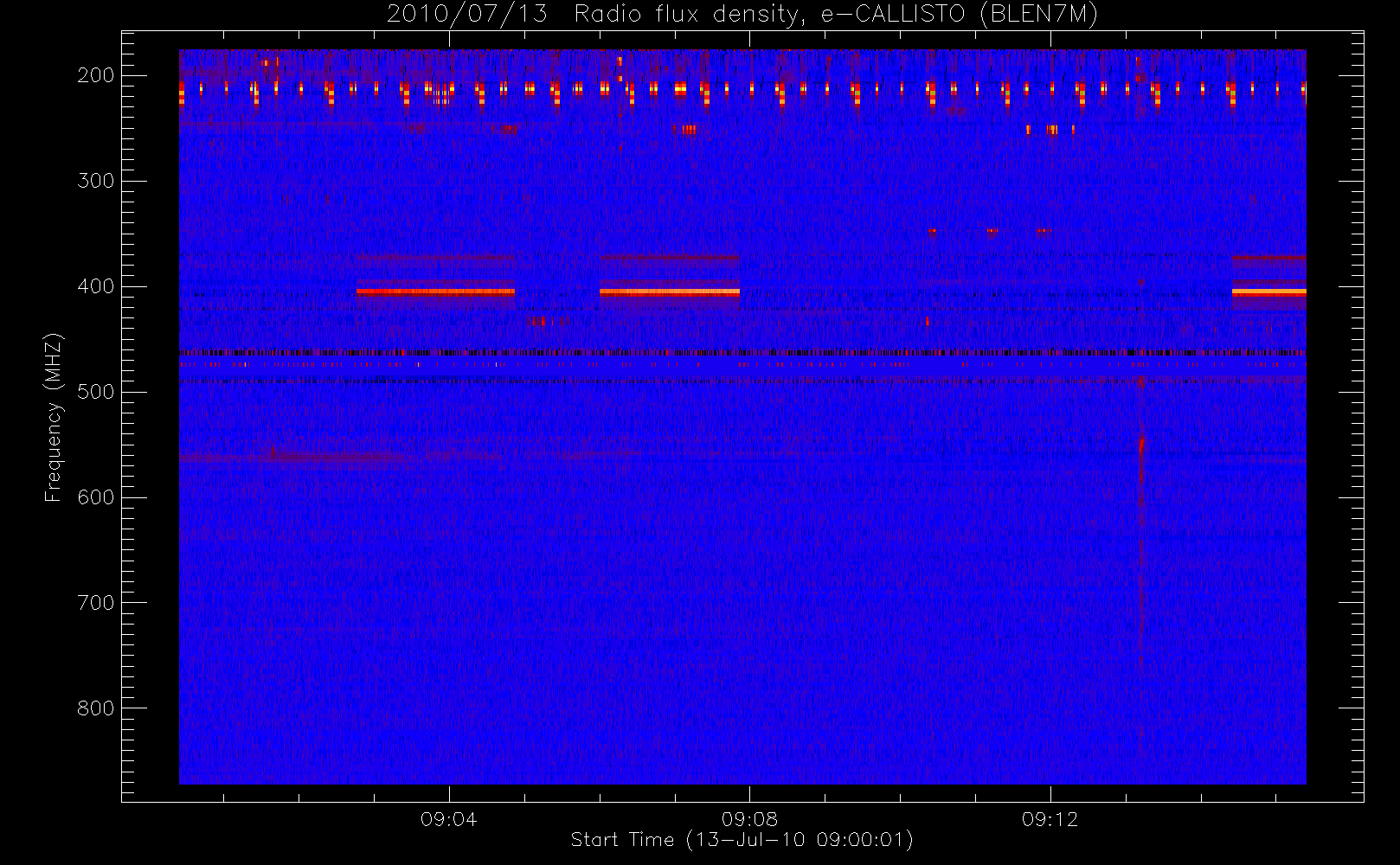Click the 09:04 time tick label
This screenshot has height=865, width=1400.
point(448,819)
